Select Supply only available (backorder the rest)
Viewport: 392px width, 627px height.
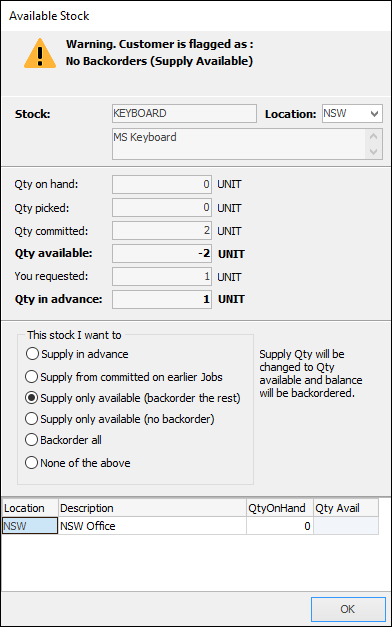[x=133, y=398]
